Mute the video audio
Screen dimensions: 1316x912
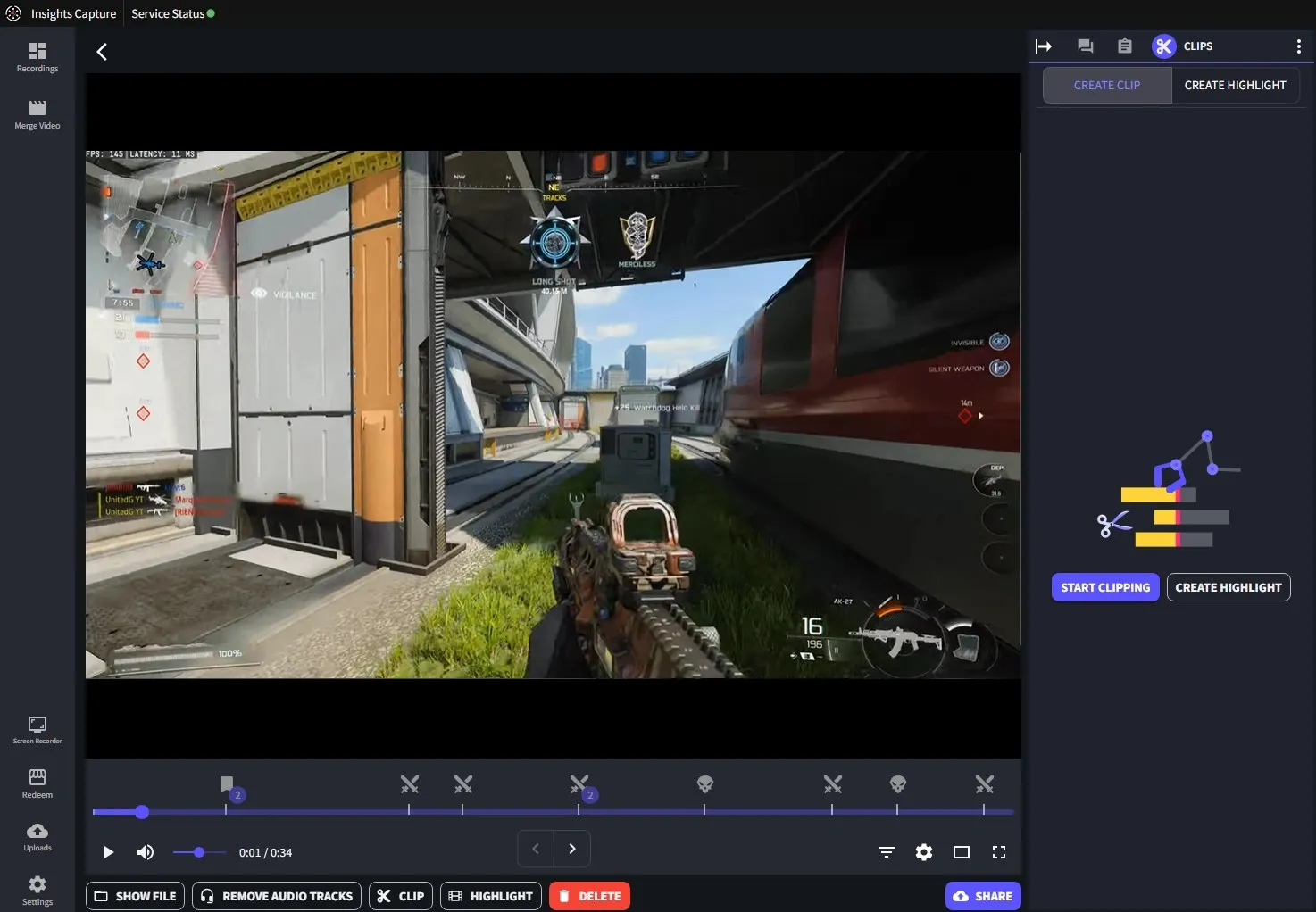pos(146,852)
